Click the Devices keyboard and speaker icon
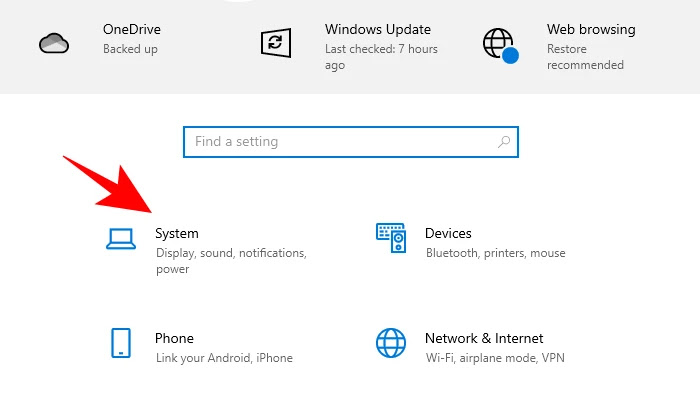This screenshot has height=408, width=700. [391, 238]
